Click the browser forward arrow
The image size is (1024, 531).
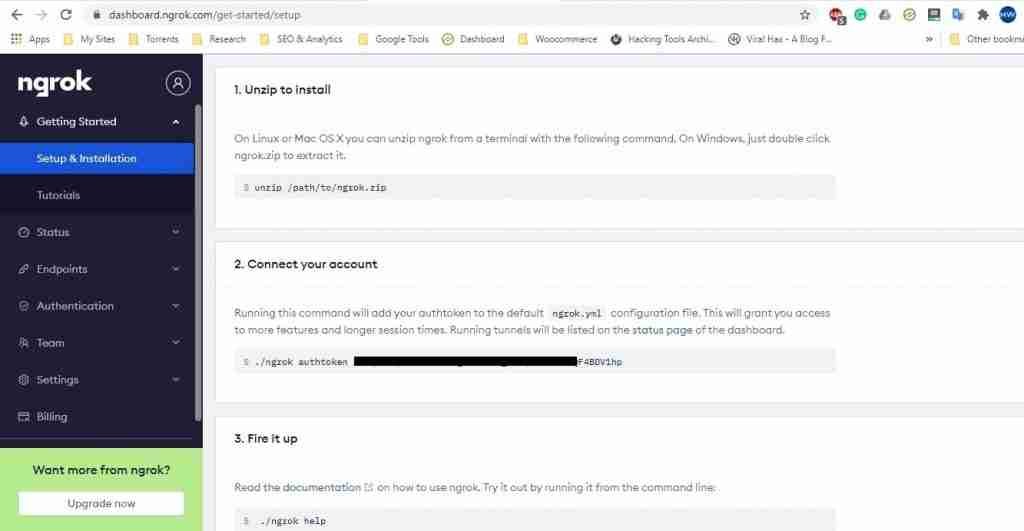[41, 14]
